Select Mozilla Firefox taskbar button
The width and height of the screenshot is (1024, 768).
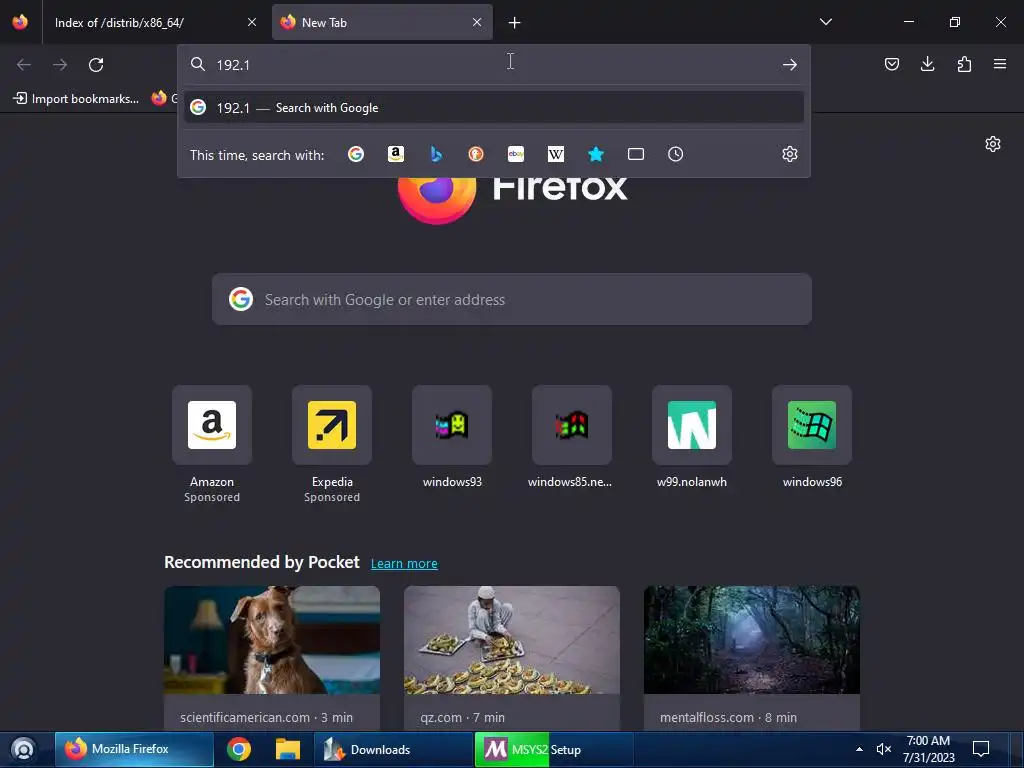click(x=134, y=750)
